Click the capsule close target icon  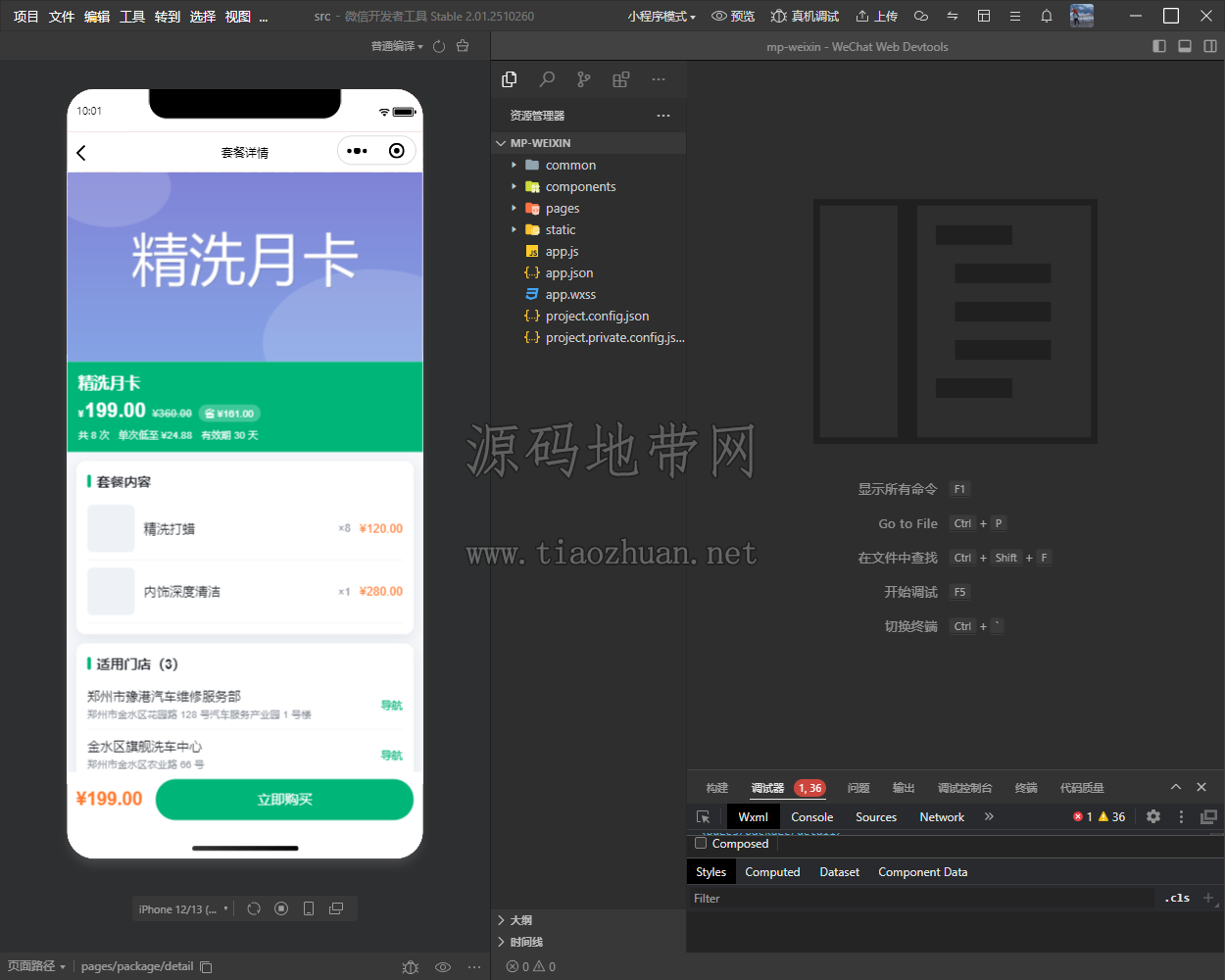[396, 151]
